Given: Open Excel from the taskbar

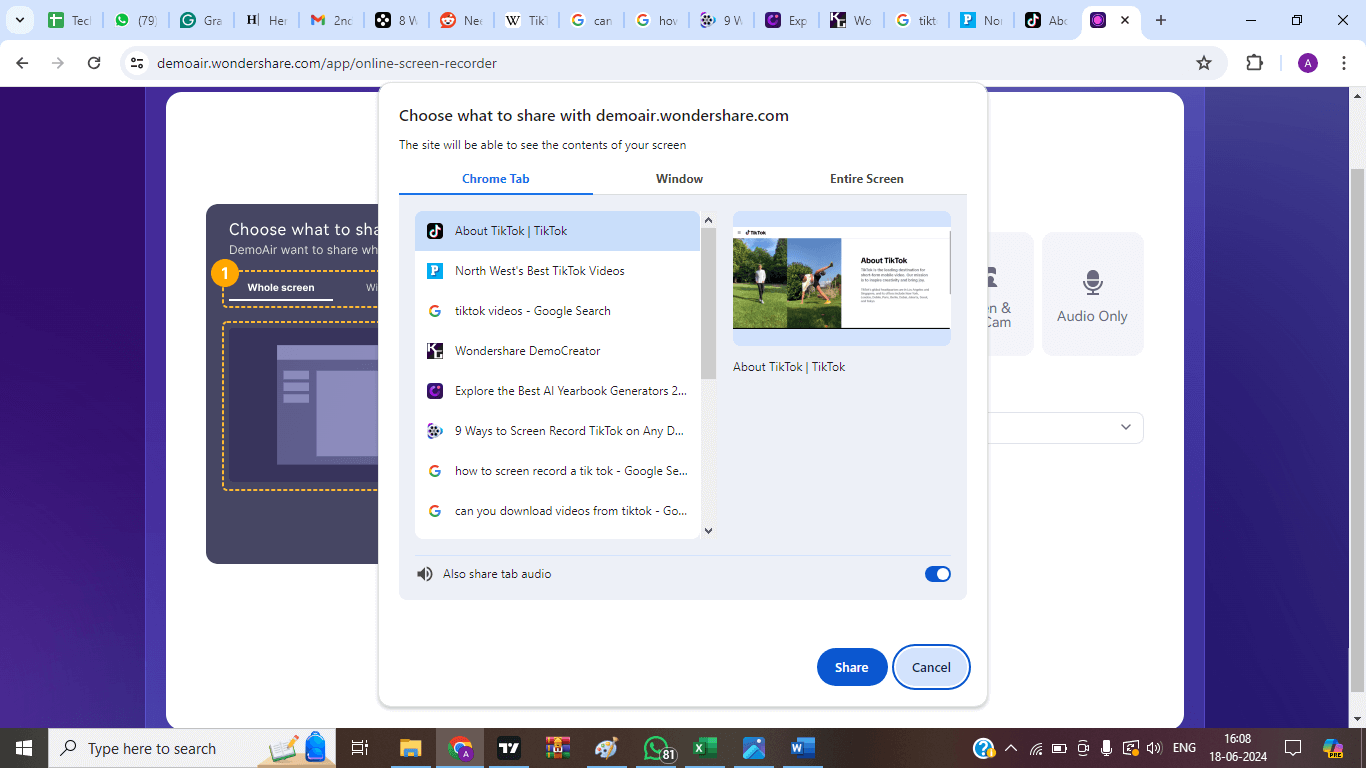Looking at the screenshot, I should click(706, 748).
